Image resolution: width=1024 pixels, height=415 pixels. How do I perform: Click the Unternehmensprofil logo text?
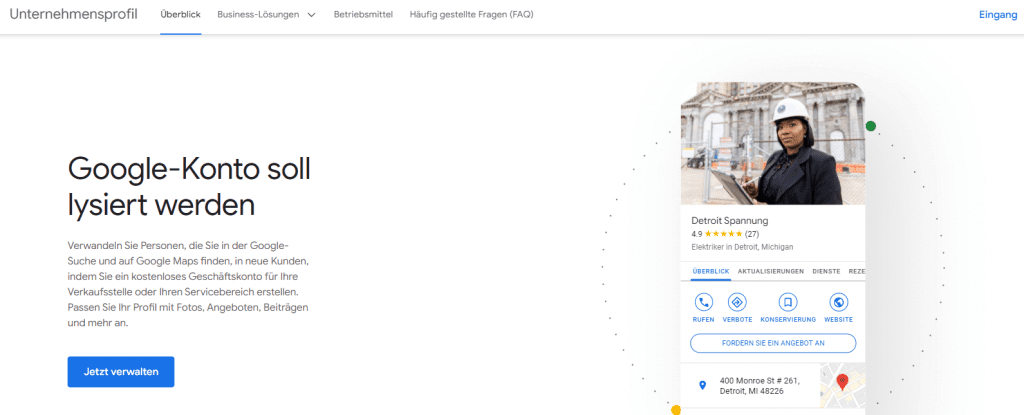click(x=73, y=14)
